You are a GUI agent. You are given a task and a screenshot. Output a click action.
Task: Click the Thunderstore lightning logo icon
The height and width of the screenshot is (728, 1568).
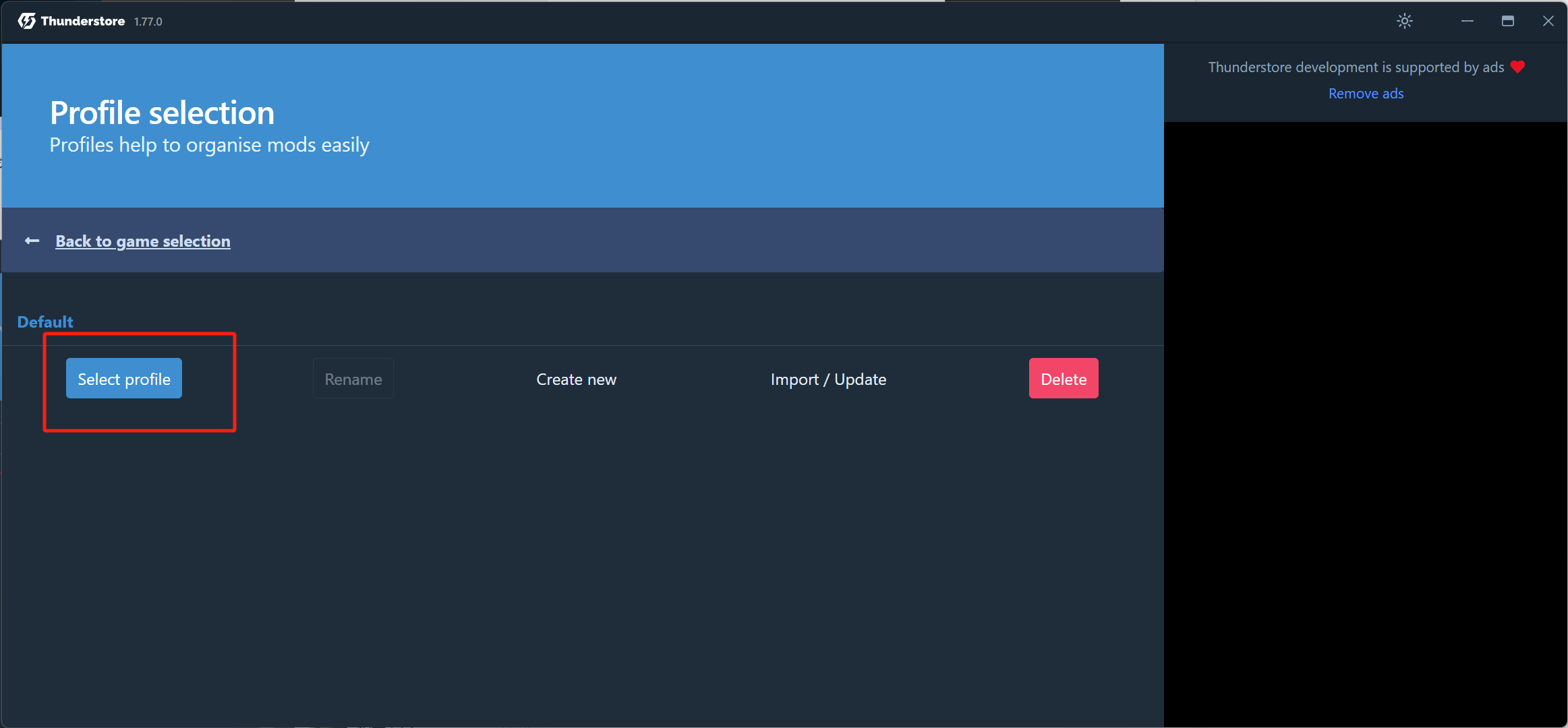coord(26,21)
